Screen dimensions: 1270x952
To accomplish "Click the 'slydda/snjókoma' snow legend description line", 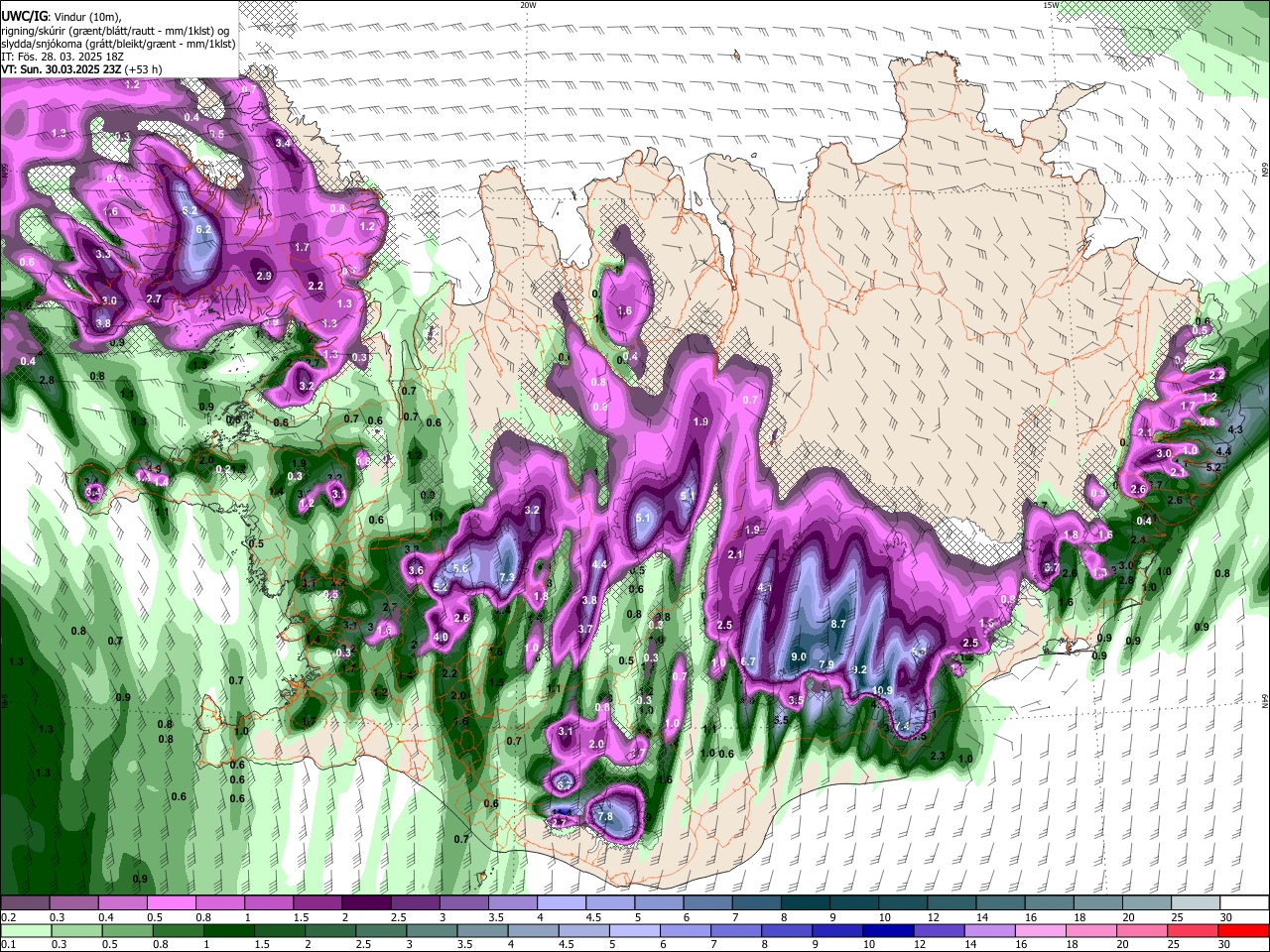I will point(118,44).
